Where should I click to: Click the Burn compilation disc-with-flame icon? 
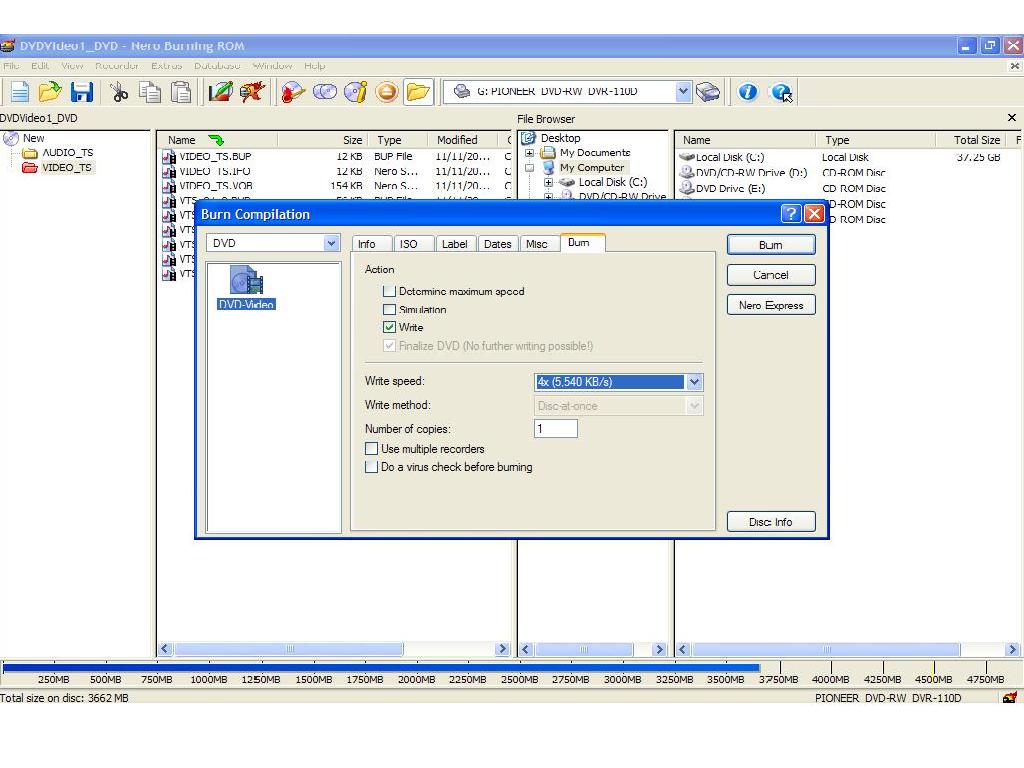click(x=293, y=92)
